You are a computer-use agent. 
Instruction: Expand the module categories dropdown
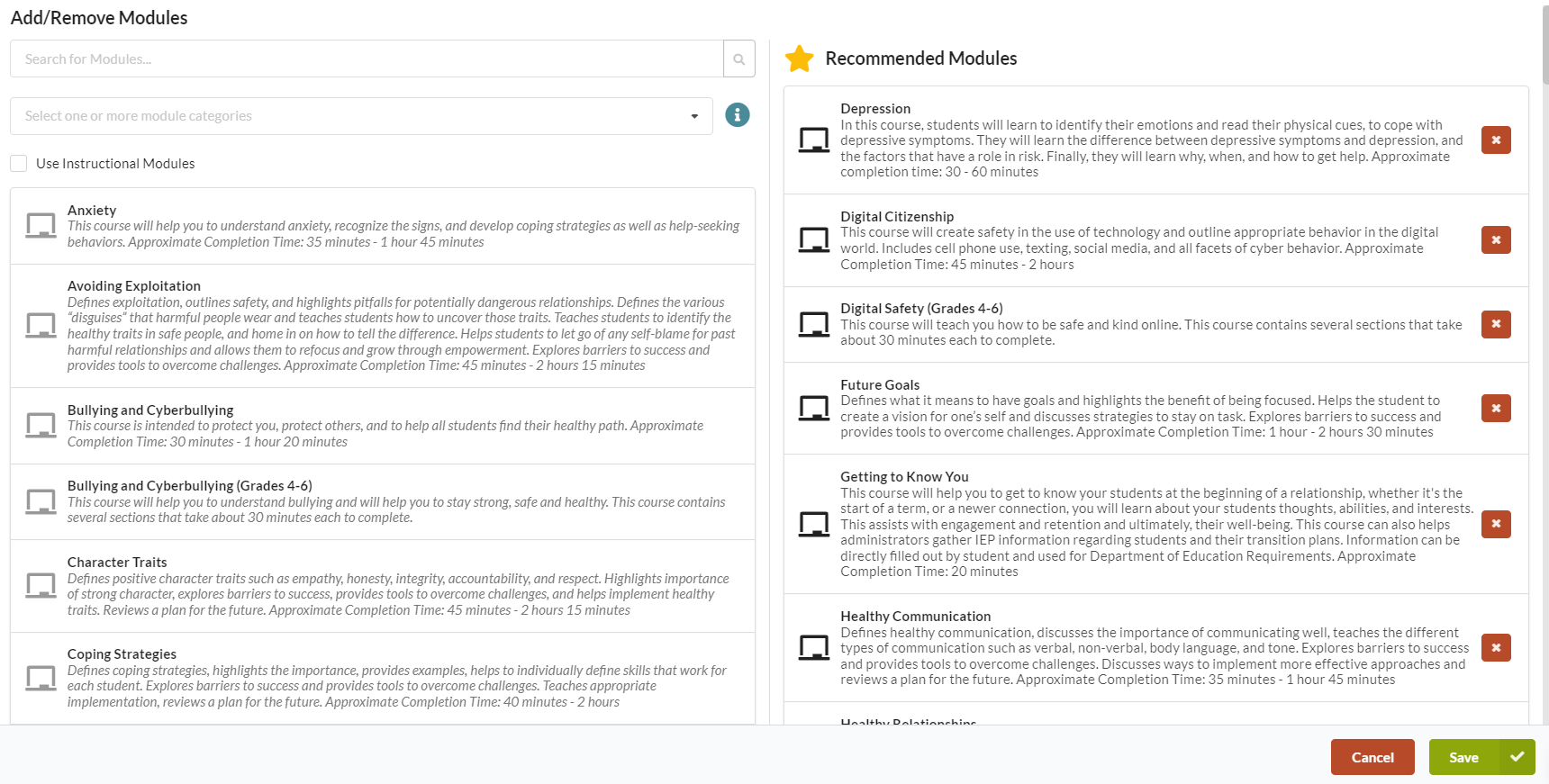click(361, 116)
